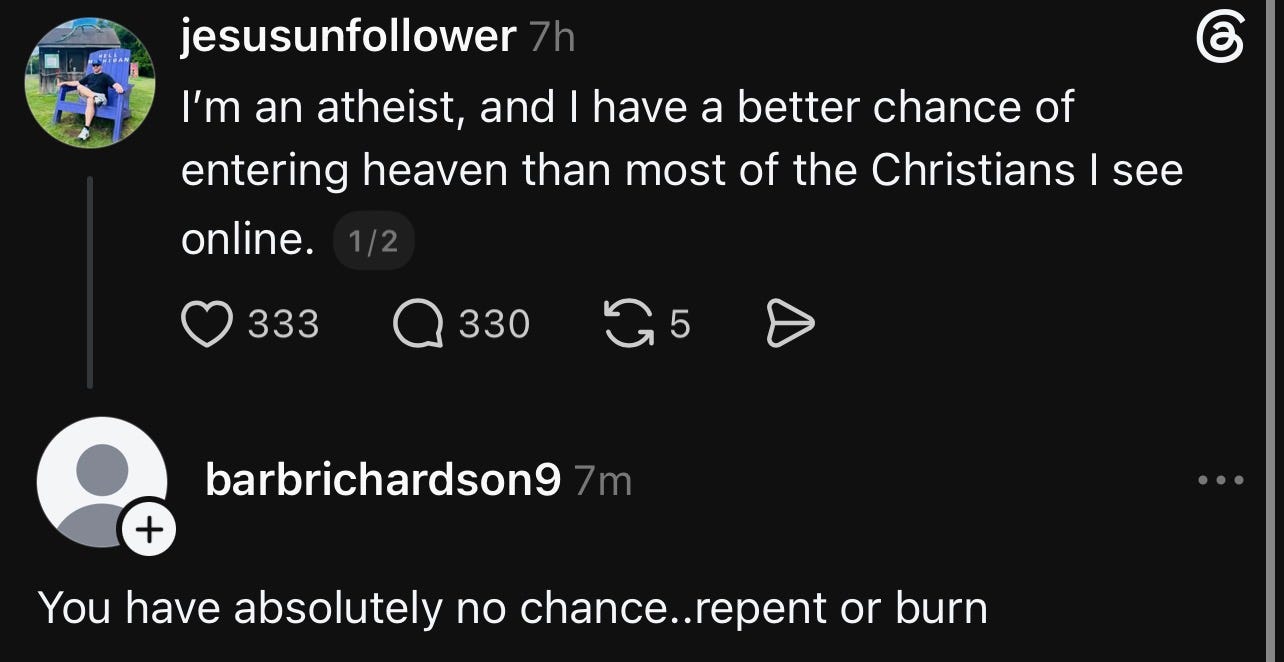Open the 7m timestamp on the reply
This screenshot has height=662, width=1284.
pyautogui.click(x=603, y=482)
